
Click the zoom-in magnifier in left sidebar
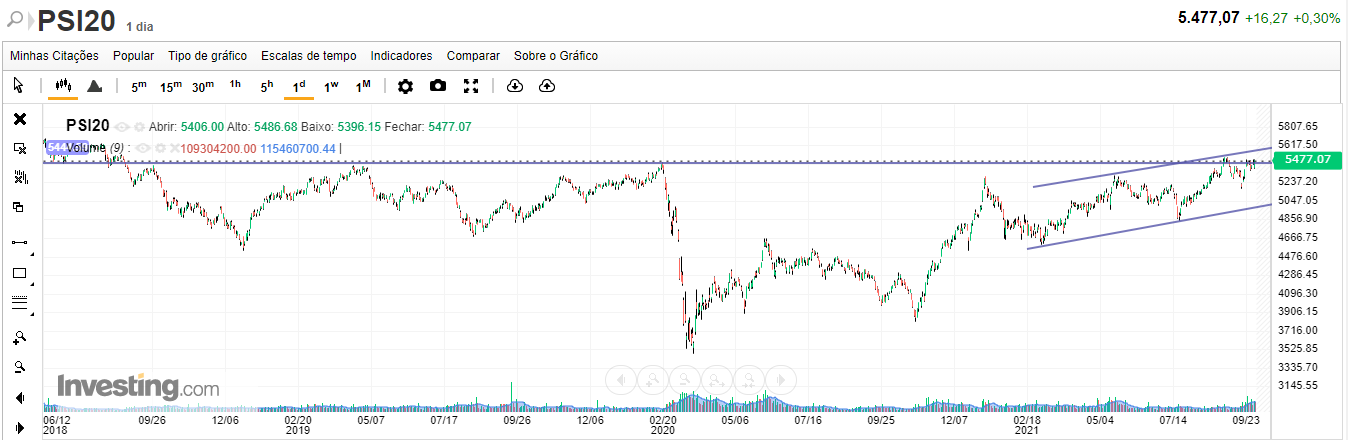(x=19, y=337)
